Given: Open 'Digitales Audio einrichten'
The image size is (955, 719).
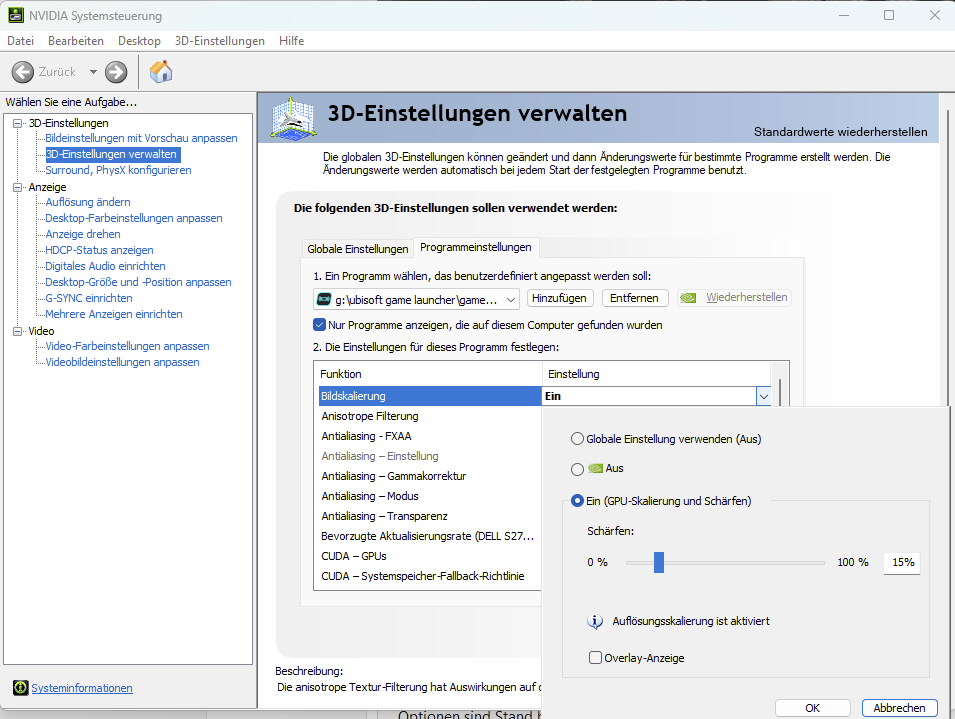Looking at the screenshot, I should click(105, 266).
